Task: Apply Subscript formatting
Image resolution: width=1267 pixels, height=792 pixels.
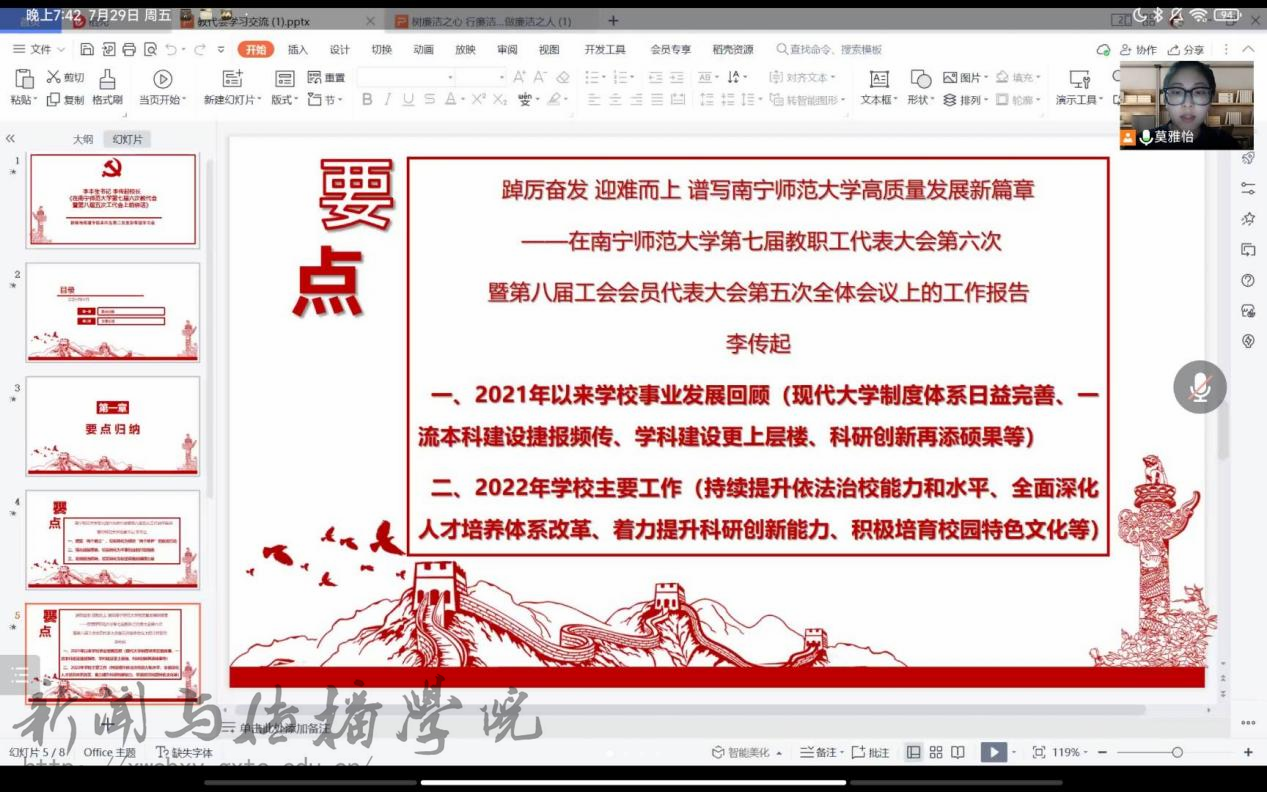Action: [500, 99]
